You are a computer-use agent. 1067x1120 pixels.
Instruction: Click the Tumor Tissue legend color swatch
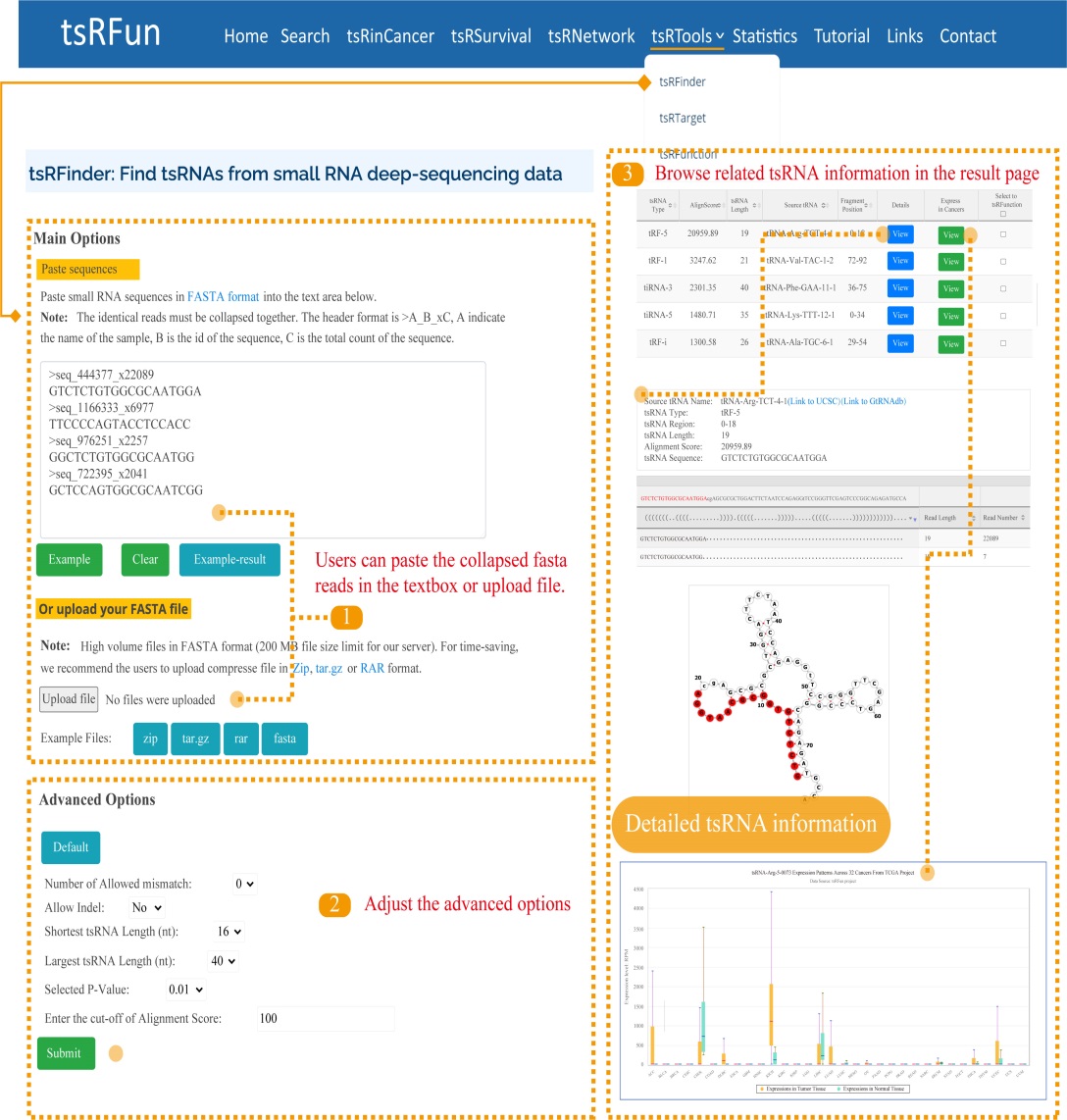pos(762,1090)
